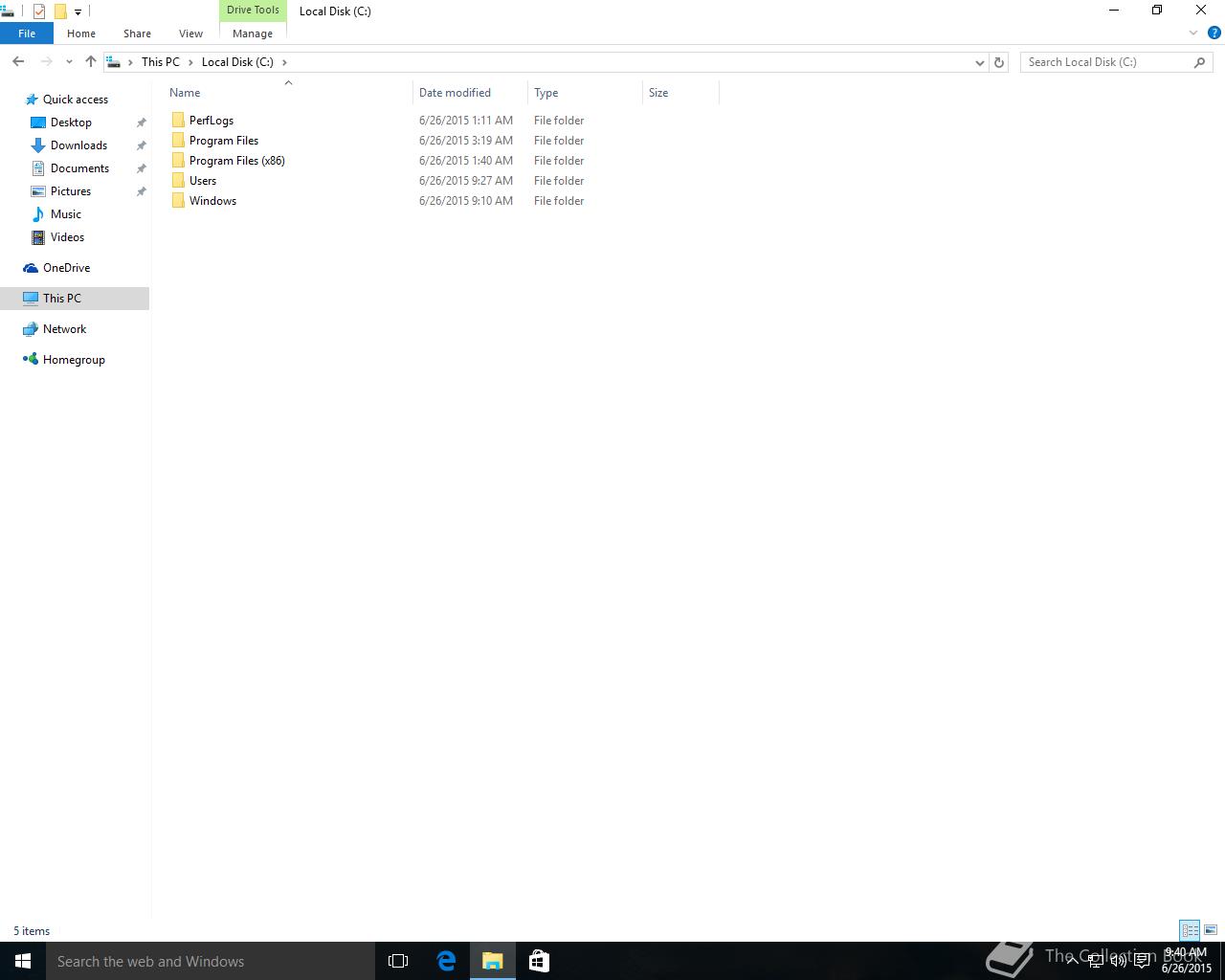
Task: Click the taskbar clock showing 6/26/2015
Action: click(x=1187, y=961)
